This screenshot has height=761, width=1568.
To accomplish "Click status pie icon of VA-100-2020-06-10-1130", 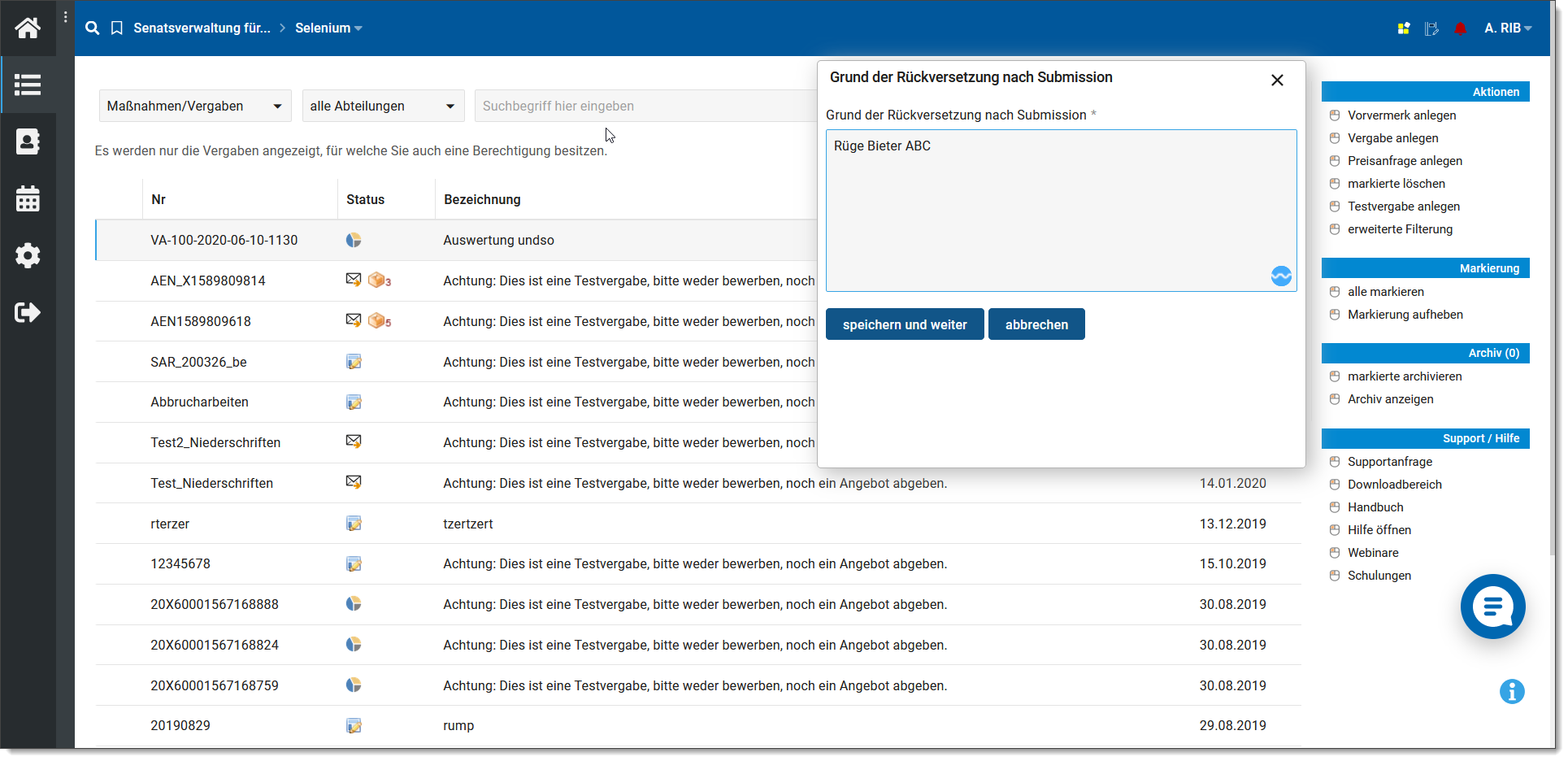I will click(354, 240).
